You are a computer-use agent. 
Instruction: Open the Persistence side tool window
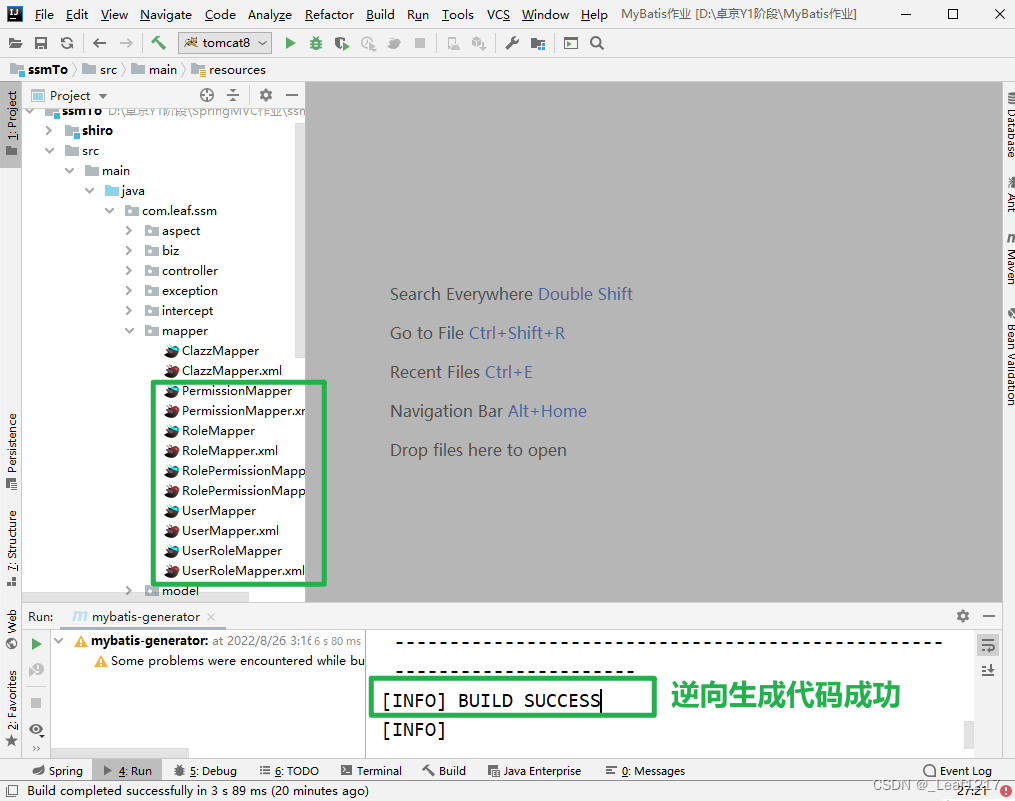(x=12, y=451)
